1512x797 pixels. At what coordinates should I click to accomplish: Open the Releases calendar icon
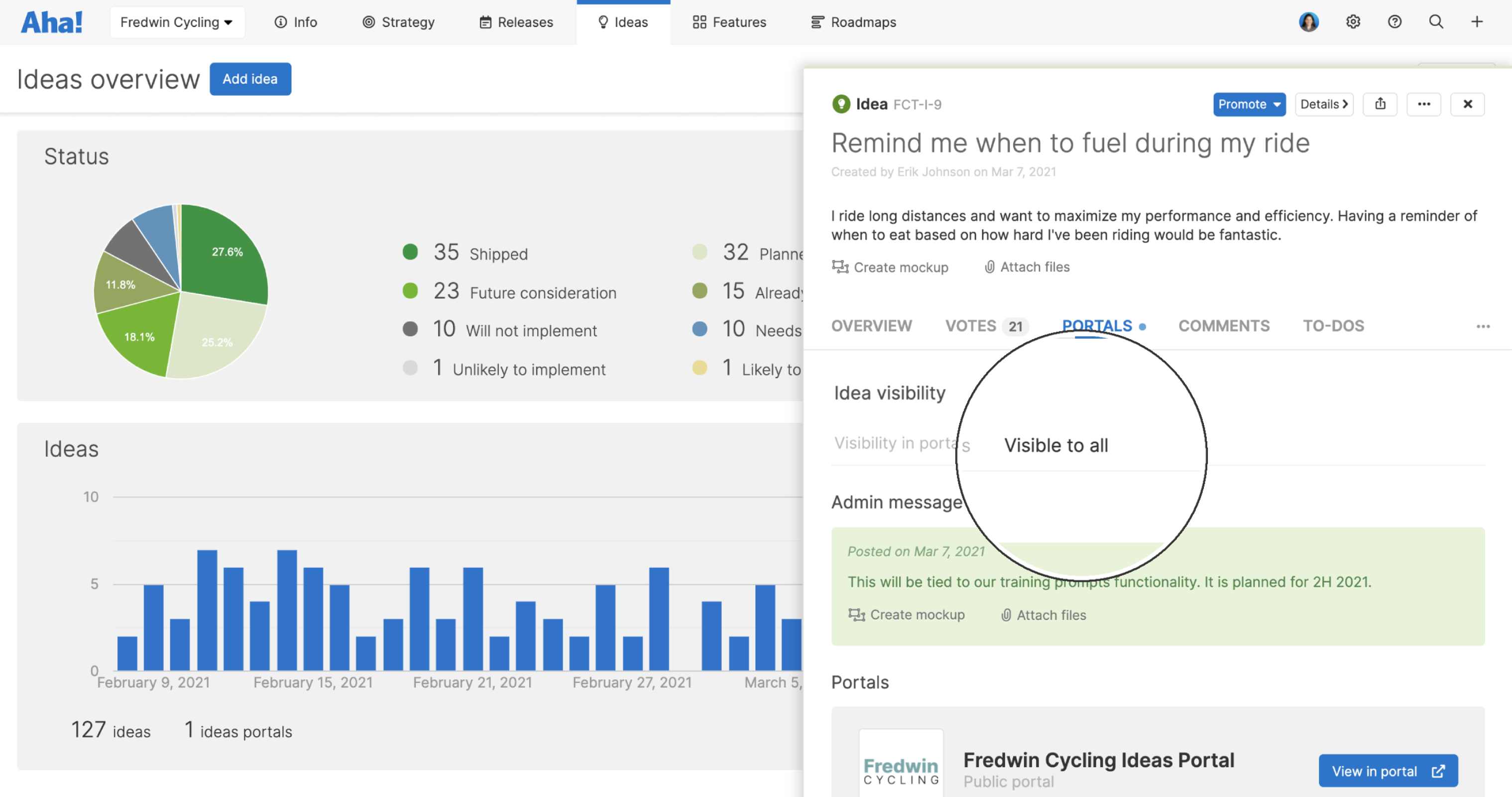tap(485, 22)
